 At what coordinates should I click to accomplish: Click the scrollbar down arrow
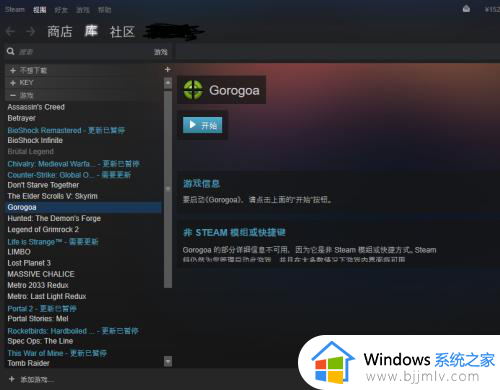(x=168, y=361)
